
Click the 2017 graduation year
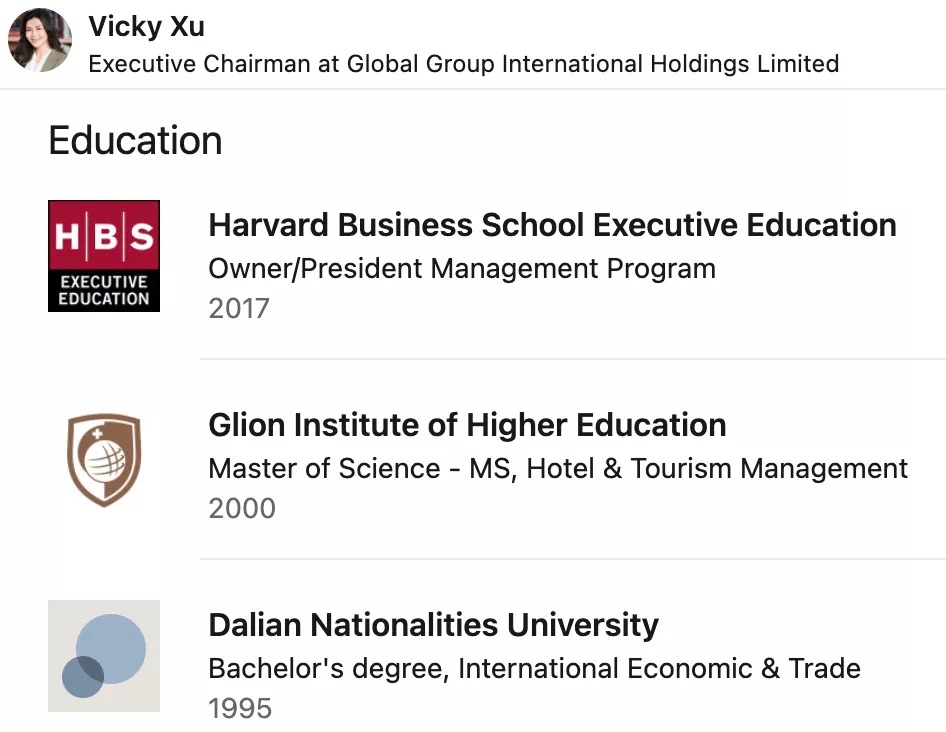click(239, 308)
